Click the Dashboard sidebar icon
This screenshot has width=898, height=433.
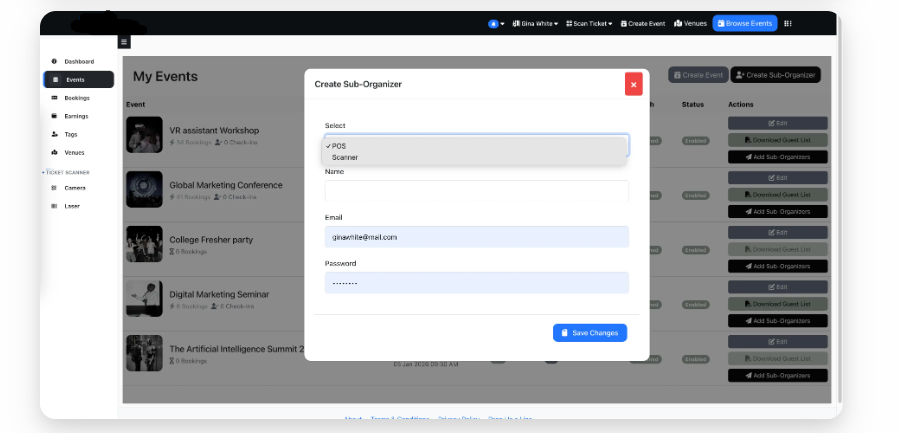point(54,62)
